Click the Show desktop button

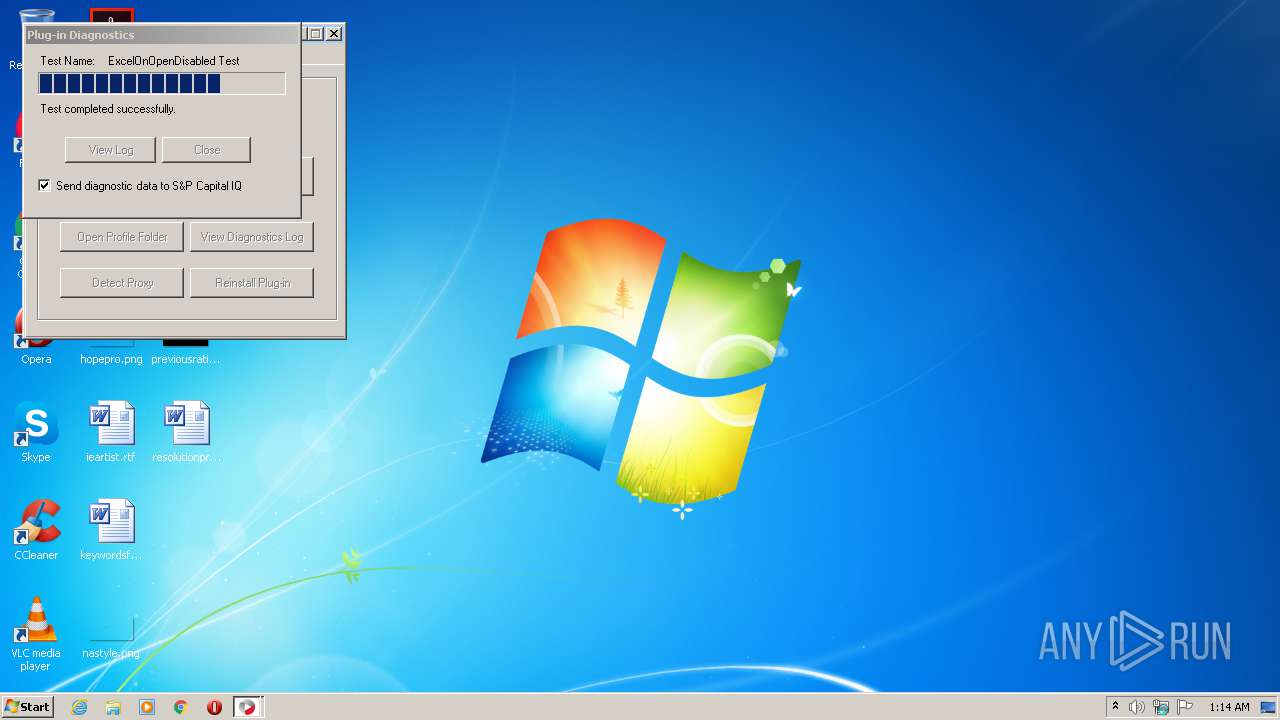[1269, 707]
